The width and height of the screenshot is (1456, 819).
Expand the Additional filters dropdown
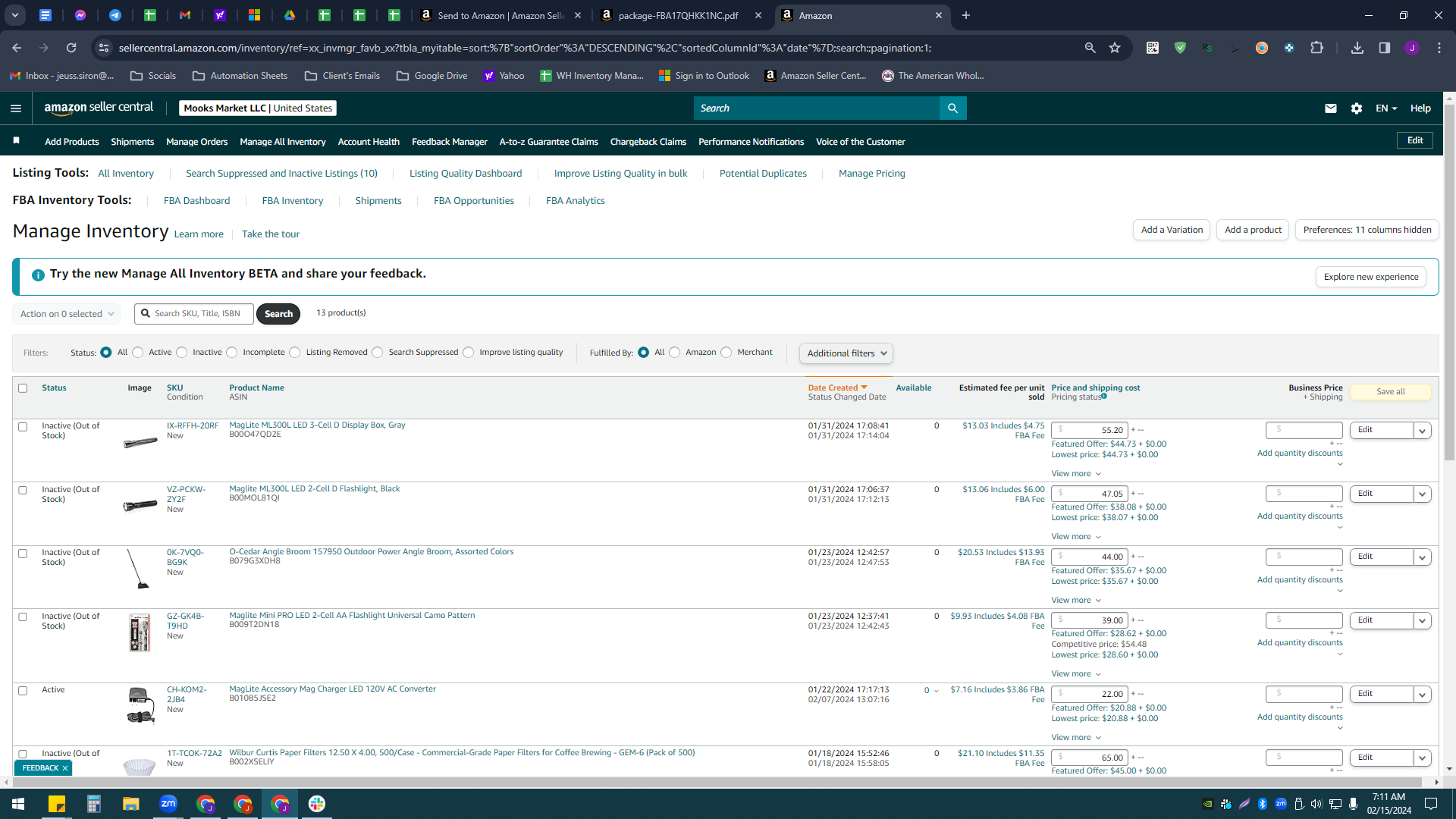pyautogui.click(x=846, y=353)
